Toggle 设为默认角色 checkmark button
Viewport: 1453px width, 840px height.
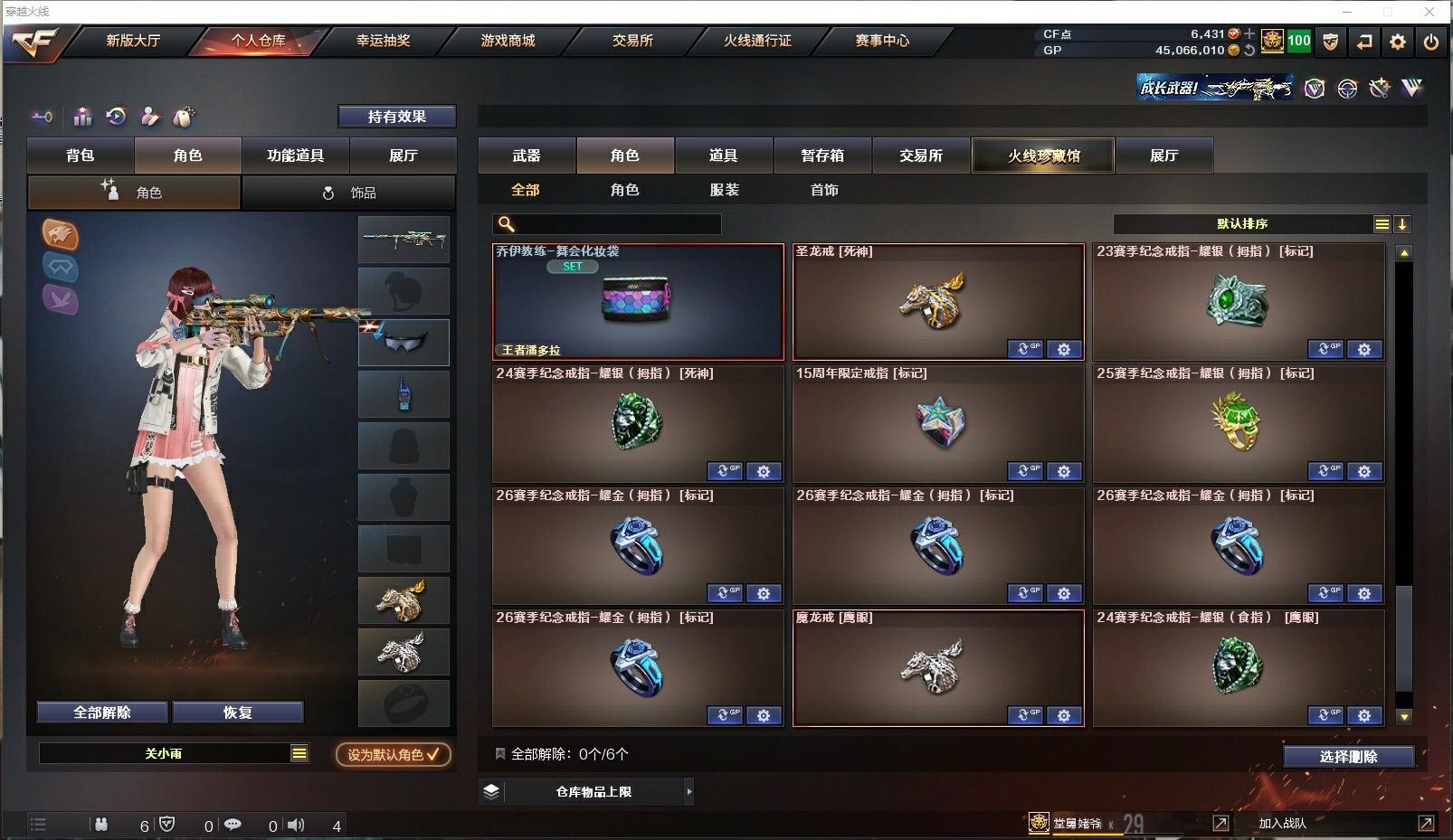[394, 754]
